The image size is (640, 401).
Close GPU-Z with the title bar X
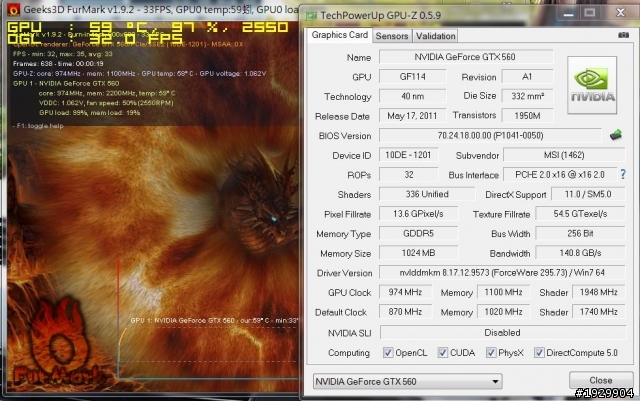[620, 13]
